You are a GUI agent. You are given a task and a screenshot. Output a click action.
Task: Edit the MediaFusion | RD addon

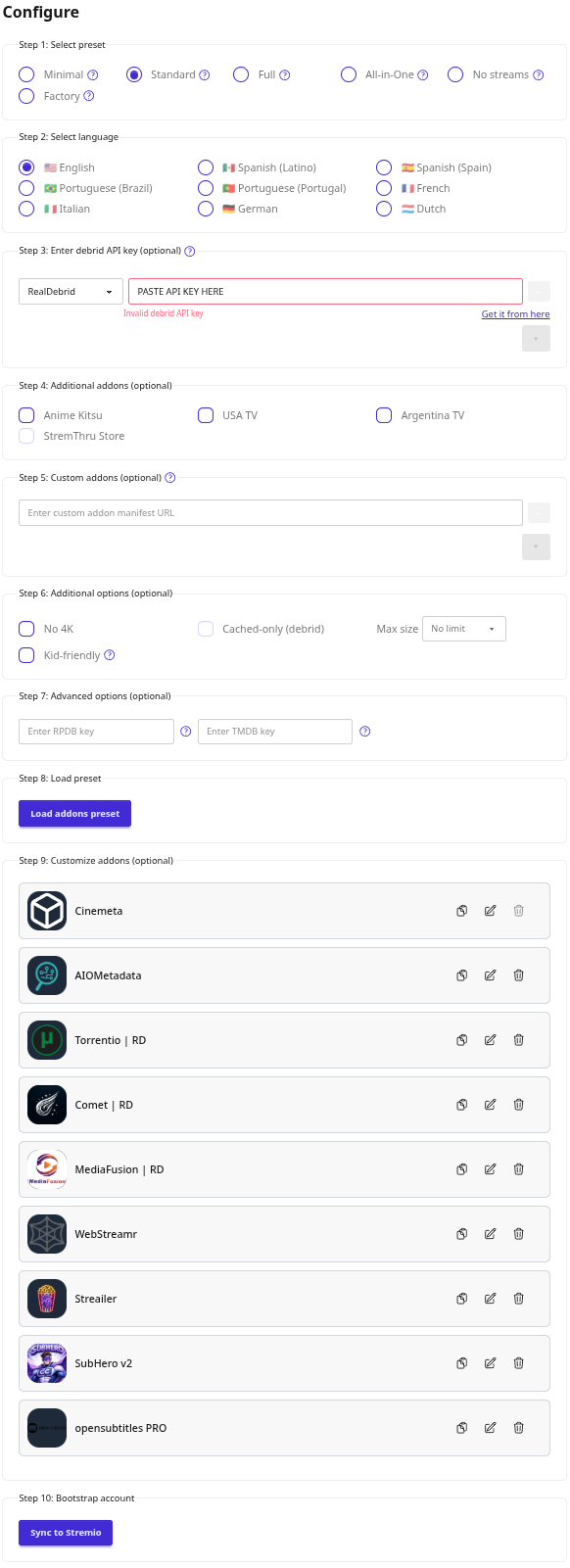(x=490, y=1168)
